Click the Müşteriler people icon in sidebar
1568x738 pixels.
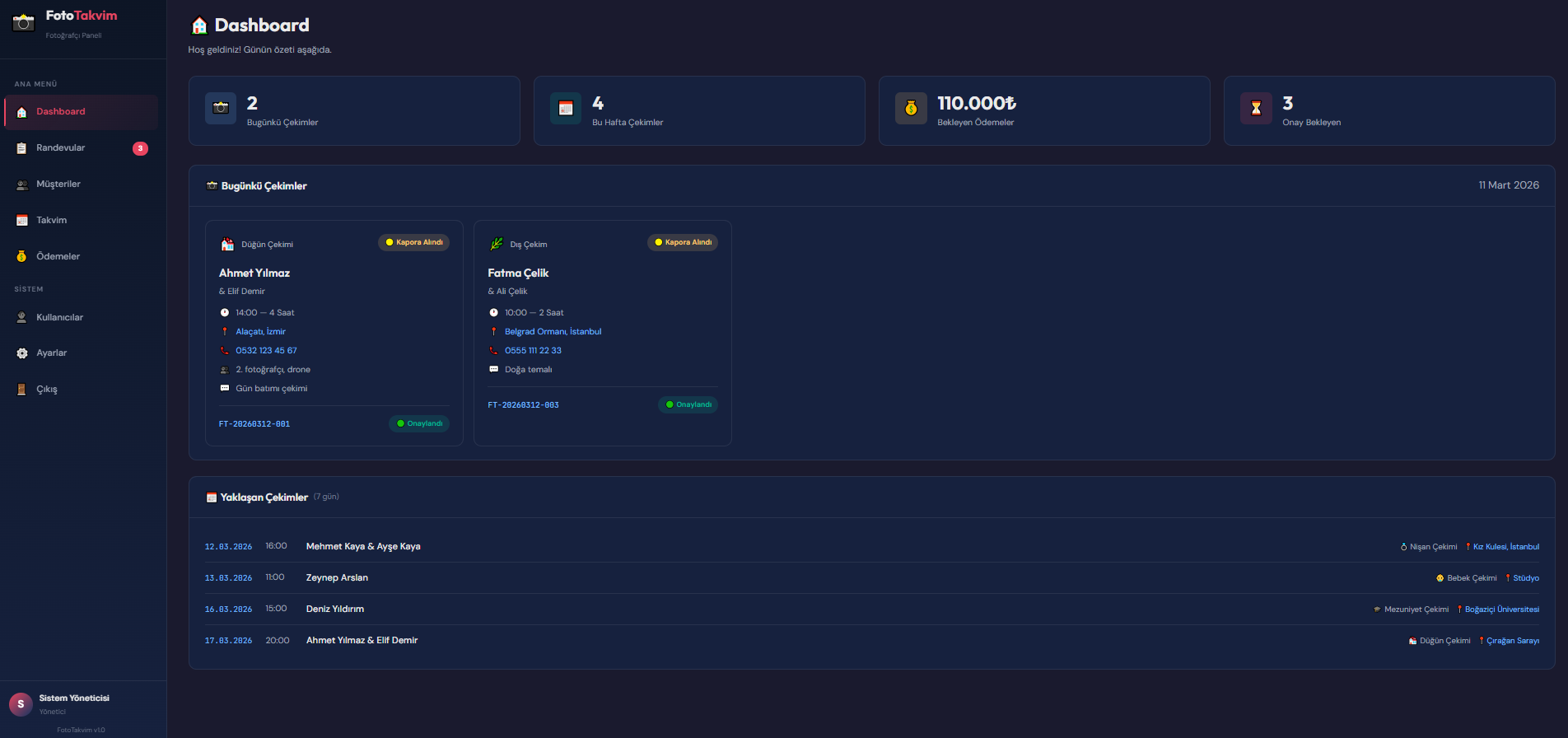(22, 184)
